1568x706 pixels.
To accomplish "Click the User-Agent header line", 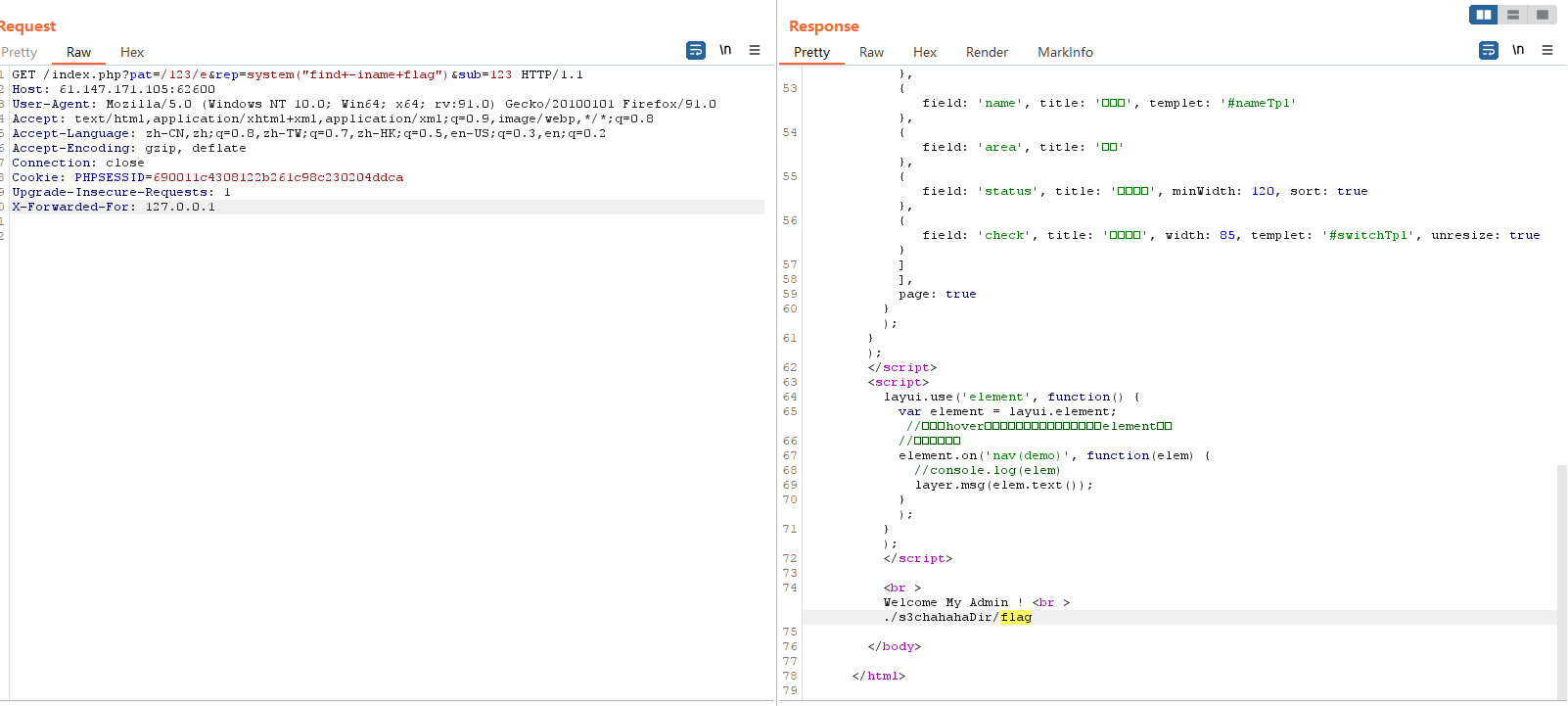I will [364, 104].
